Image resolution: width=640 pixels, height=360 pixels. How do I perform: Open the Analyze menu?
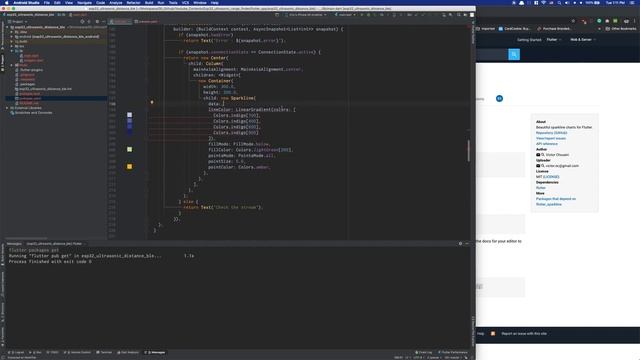point(116,2)
